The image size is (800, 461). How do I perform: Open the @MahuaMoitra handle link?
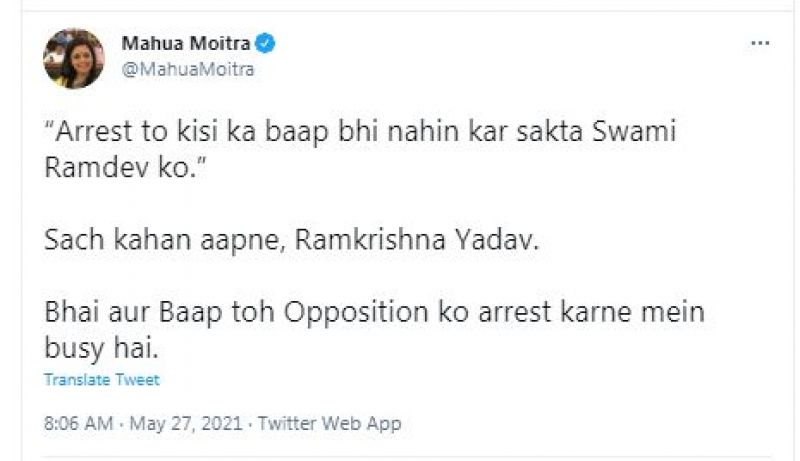pos(188,69)
